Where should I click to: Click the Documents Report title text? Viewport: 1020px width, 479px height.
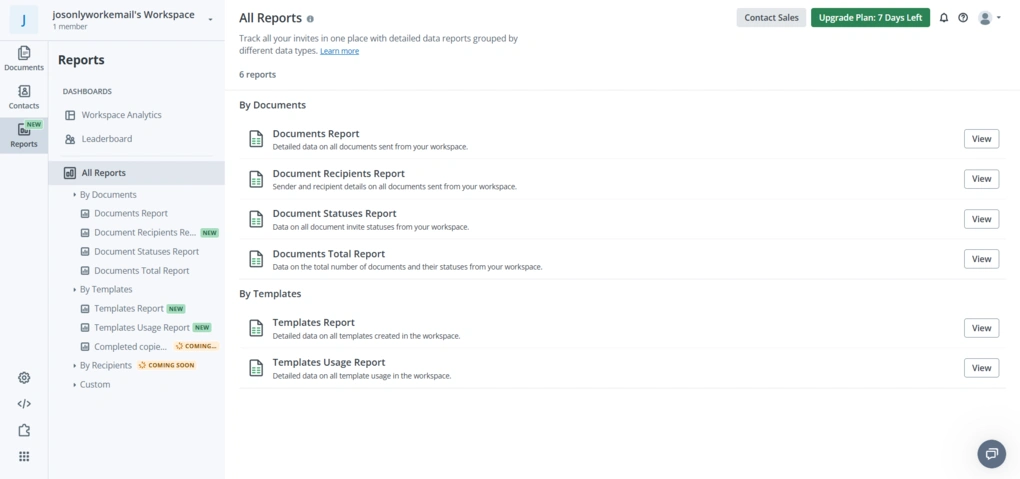[x=316, y=134]
